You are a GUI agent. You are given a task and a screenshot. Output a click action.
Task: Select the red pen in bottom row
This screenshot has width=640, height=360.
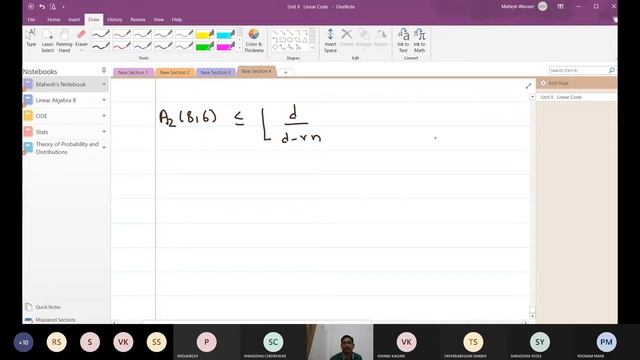click(121, 46)
